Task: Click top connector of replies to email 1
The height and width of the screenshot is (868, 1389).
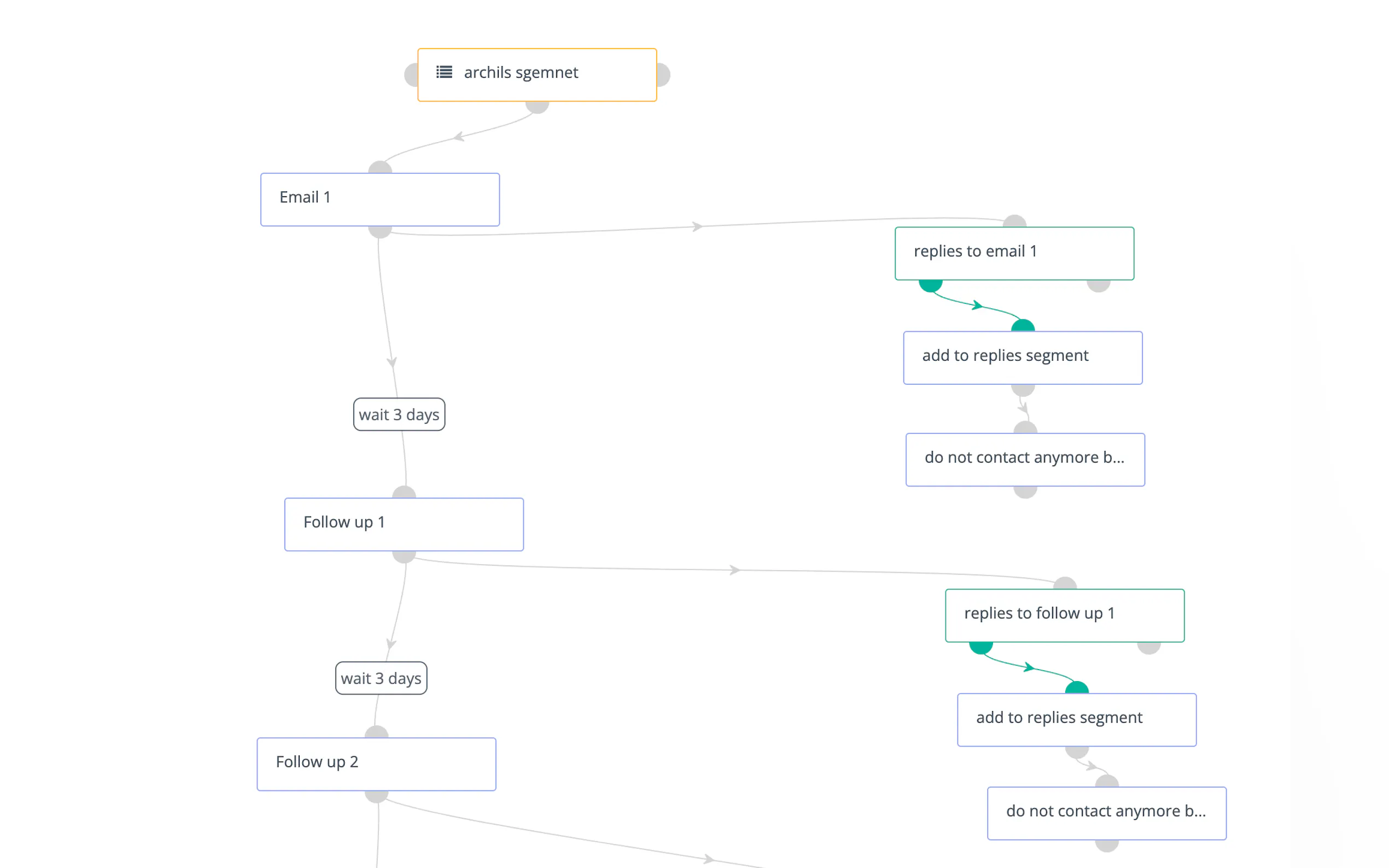Action: coord(1014,221)
